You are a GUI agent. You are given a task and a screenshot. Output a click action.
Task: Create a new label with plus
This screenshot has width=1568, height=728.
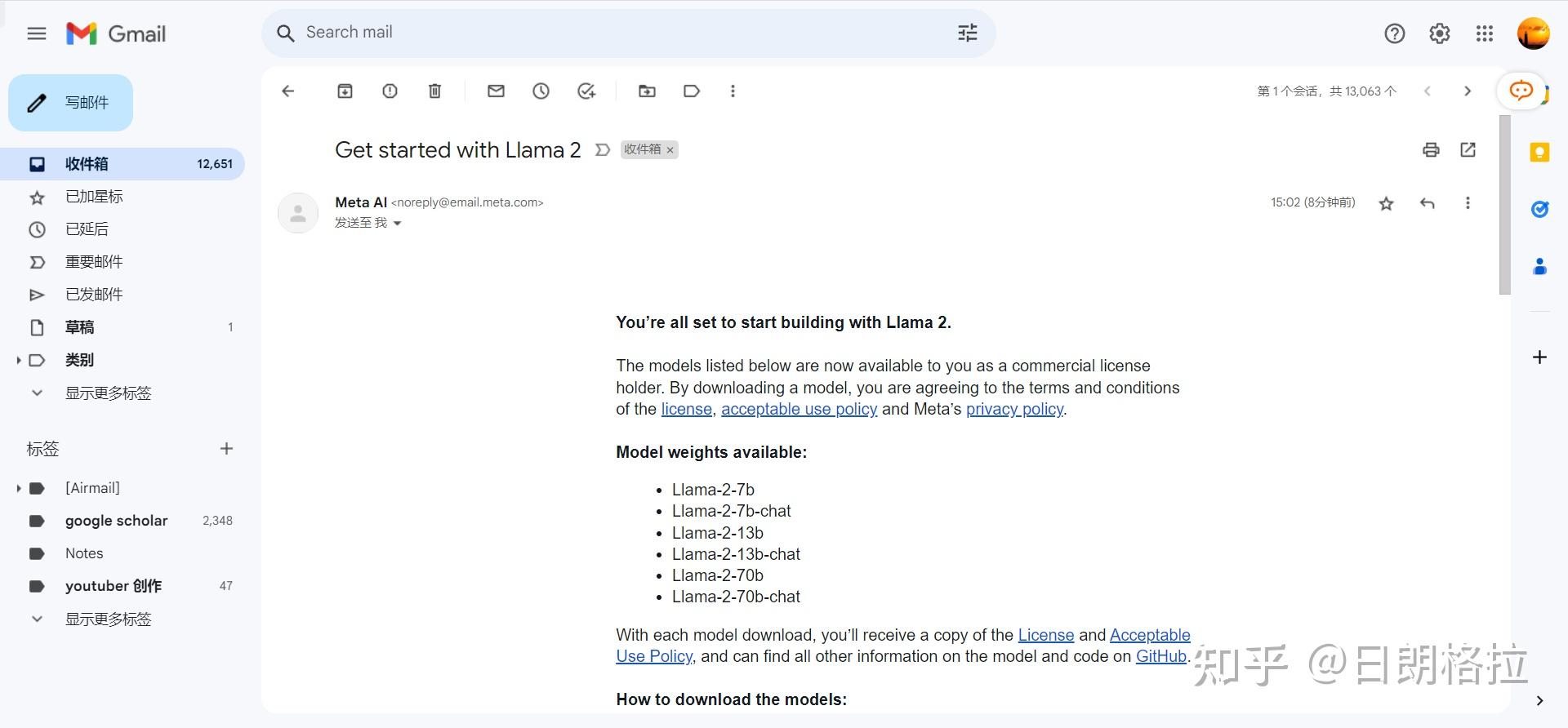coord(226,449)
